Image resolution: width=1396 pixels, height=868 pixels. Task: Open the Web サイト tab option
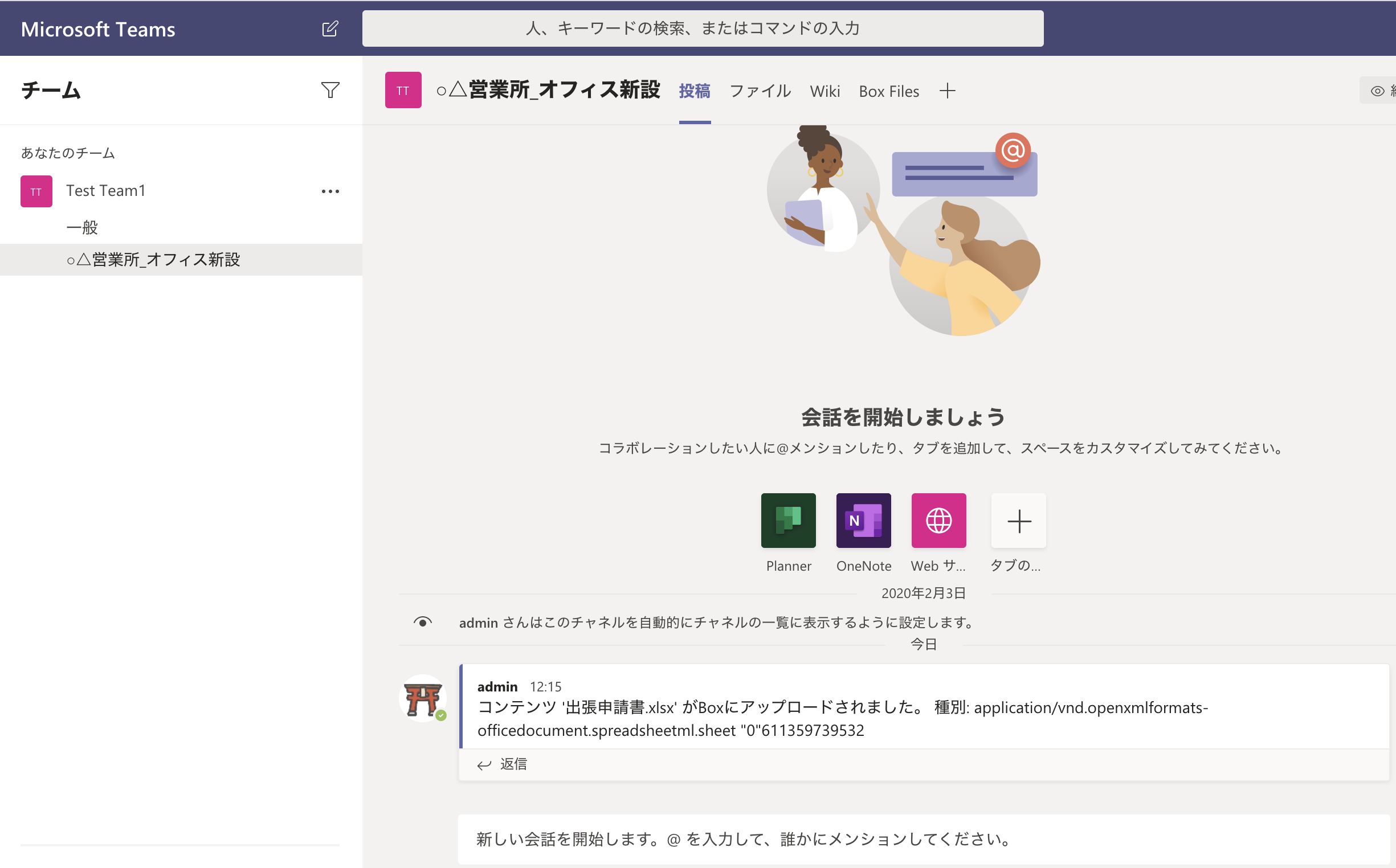pyautogui.click(x=938, y=521)
